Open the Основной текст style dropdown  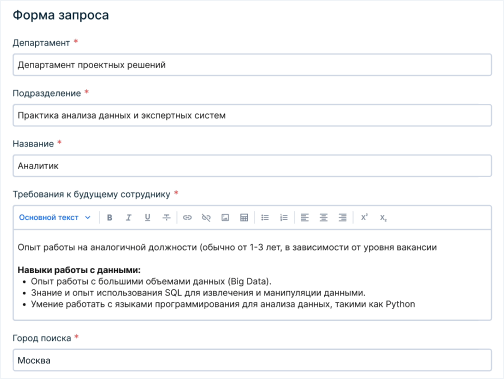[x=55, y=218]
